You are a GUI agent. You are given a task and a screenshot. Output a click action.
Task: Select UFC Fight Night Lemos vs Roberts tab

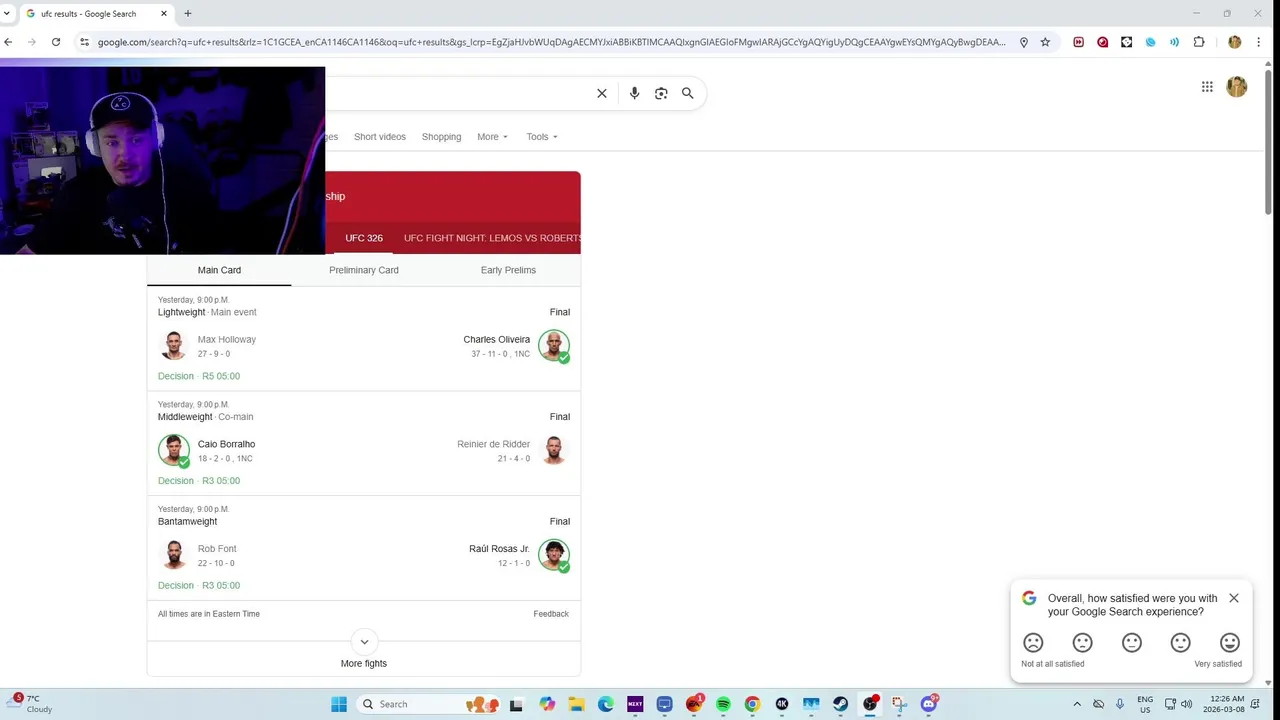(492, 238)
